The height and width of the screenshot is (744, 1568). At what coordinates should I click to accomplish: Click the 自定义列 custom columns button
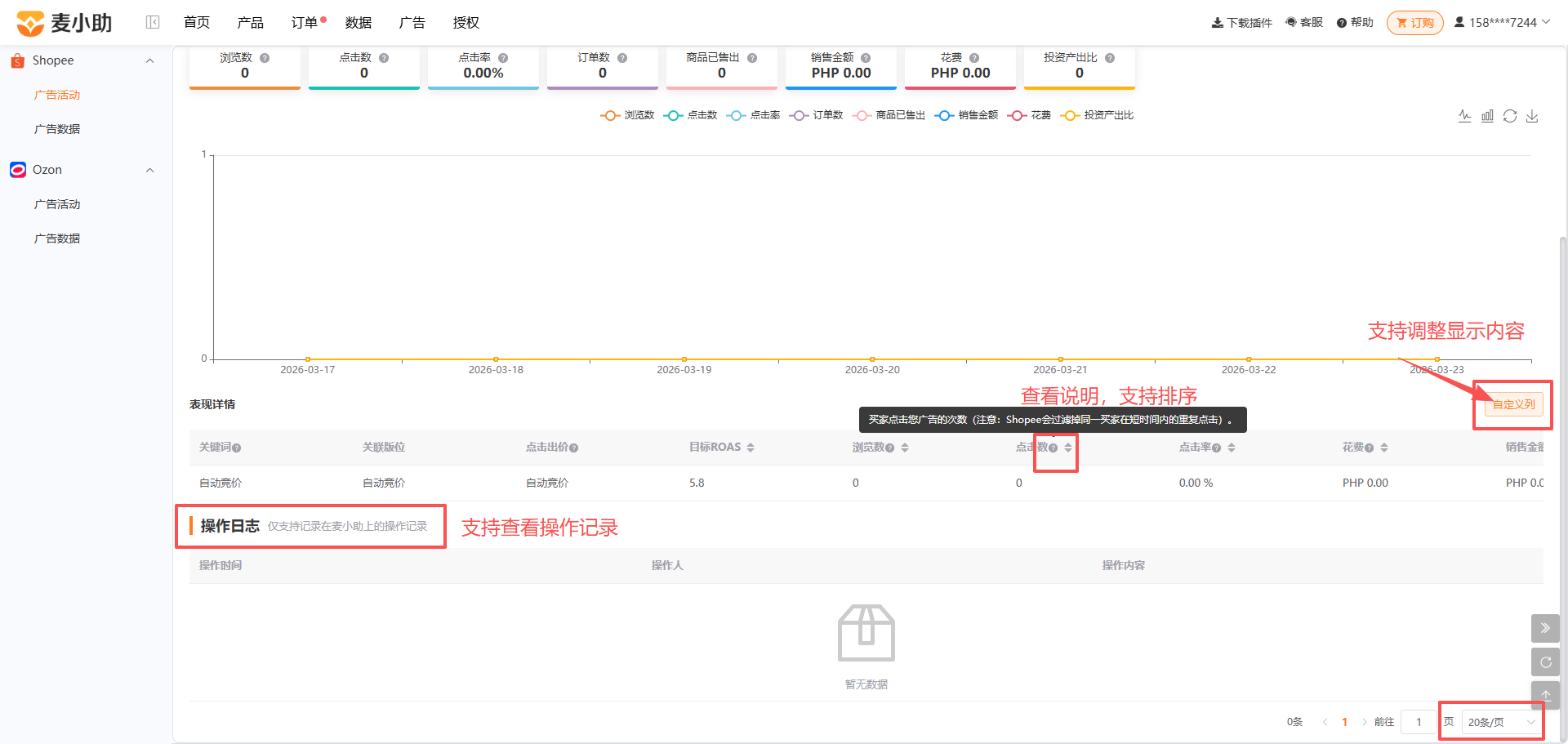click(1514, 404)
